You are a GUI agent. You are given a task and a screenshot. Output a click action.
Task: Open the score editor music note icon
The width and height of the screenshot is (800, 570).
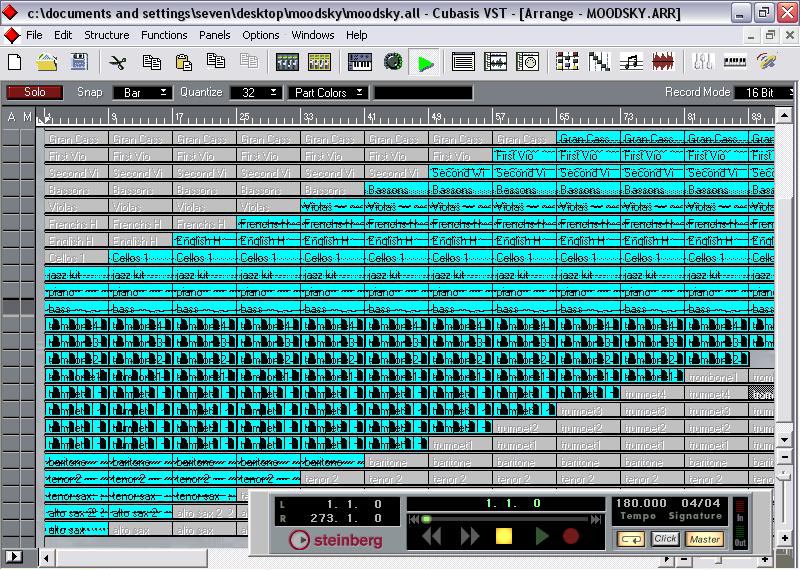(x=631, y=62)
